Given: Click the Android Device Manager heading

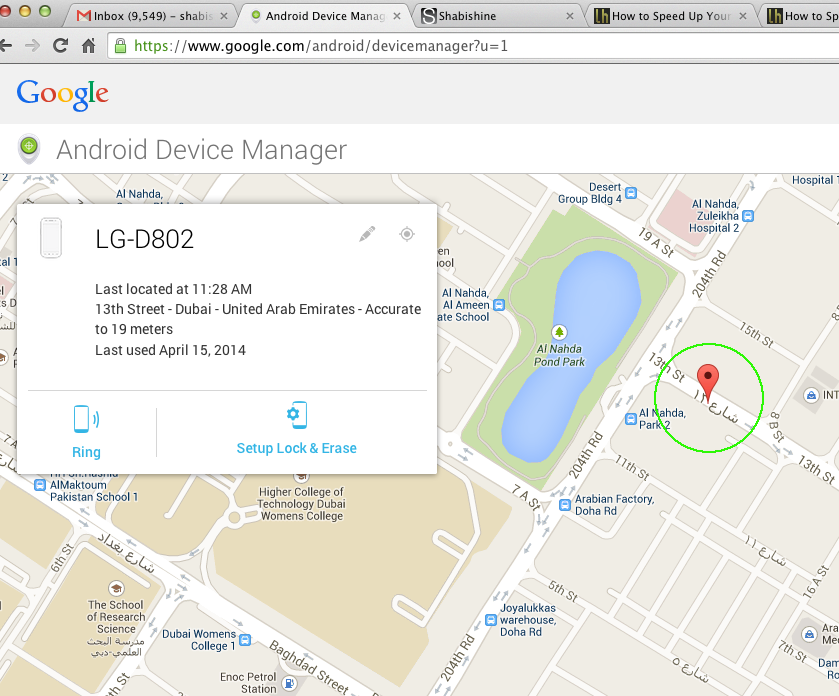Looking at the screenshot, I should 202,150.
